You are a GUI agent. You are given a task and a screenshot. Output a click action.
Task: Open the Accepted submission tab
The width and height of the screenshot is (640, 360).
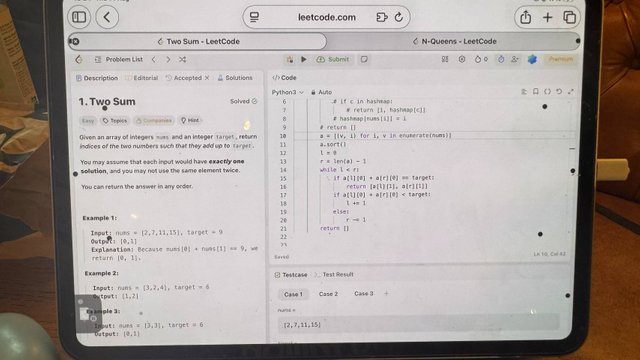[x=184, y=78]
